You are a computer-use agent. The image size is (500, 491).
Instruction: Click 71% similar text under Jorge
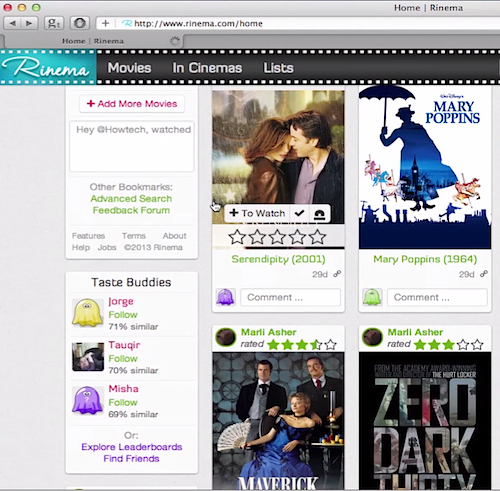[x=133, y=327]
